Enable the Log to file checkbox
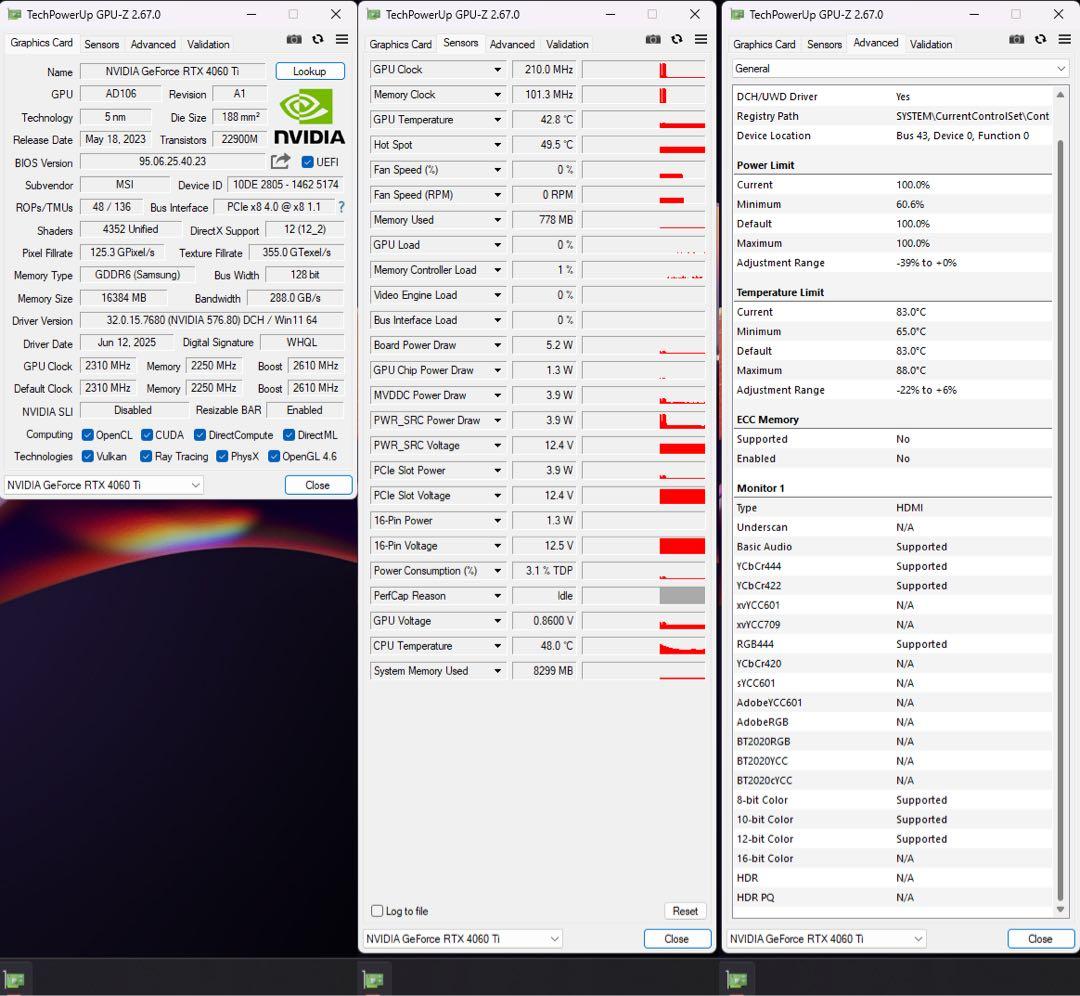The height and width of the screenshot is (996, 1080). click(x=377, y=911)
